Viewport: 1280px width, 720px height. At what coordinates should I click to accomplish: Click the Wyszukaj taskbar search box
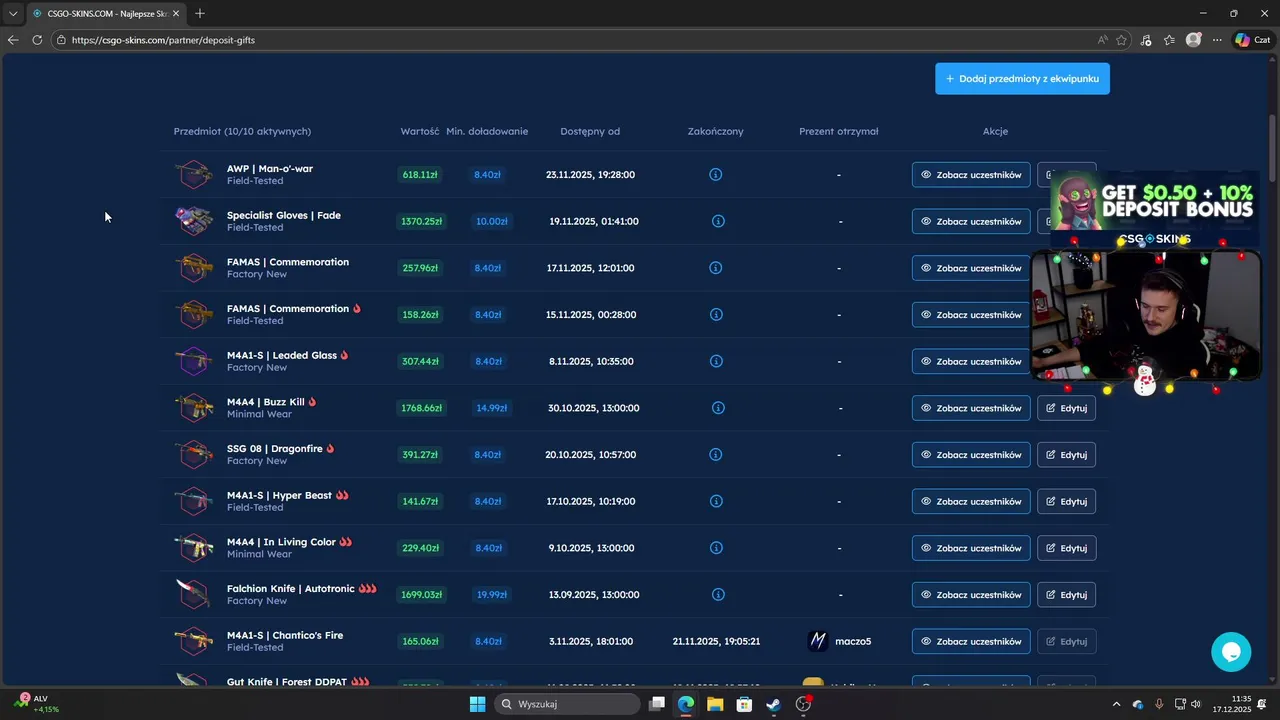568,704
